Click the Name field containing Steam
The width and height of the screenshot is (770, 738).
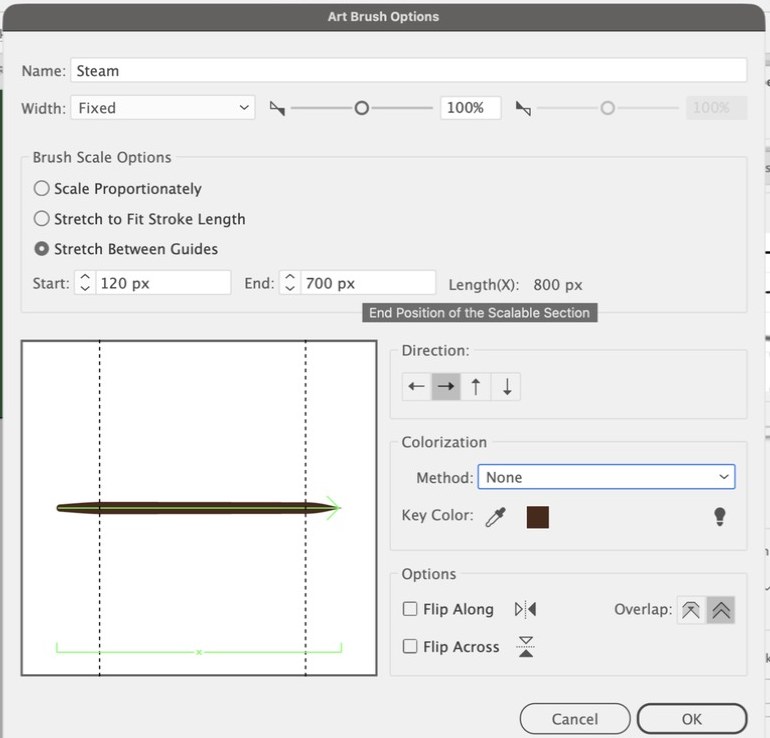[x=409, y=70]
